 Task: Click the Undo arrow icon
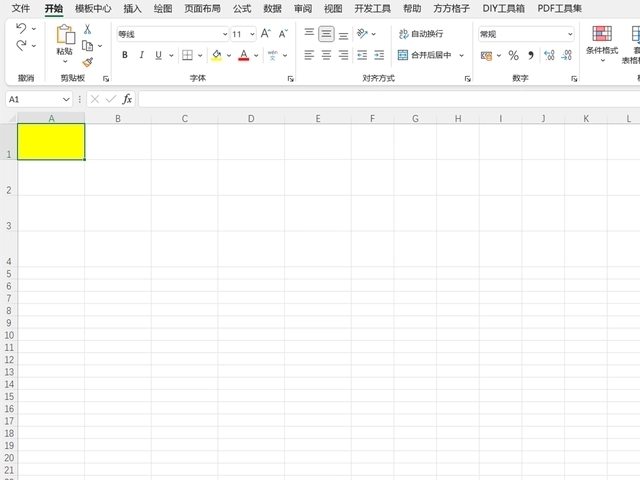[21, 28]
